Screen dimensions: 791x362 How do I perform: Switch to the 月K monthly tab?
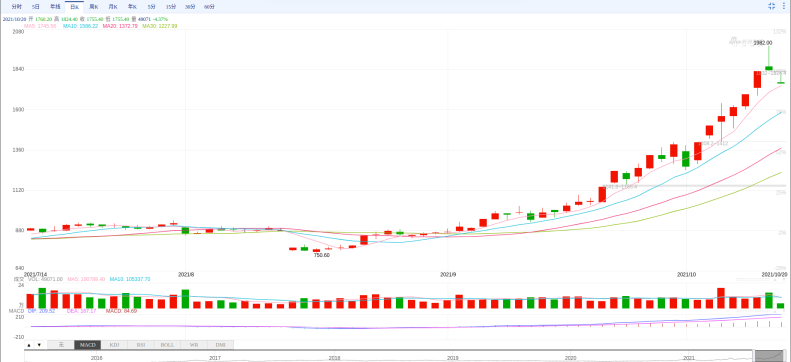point(112,7)
